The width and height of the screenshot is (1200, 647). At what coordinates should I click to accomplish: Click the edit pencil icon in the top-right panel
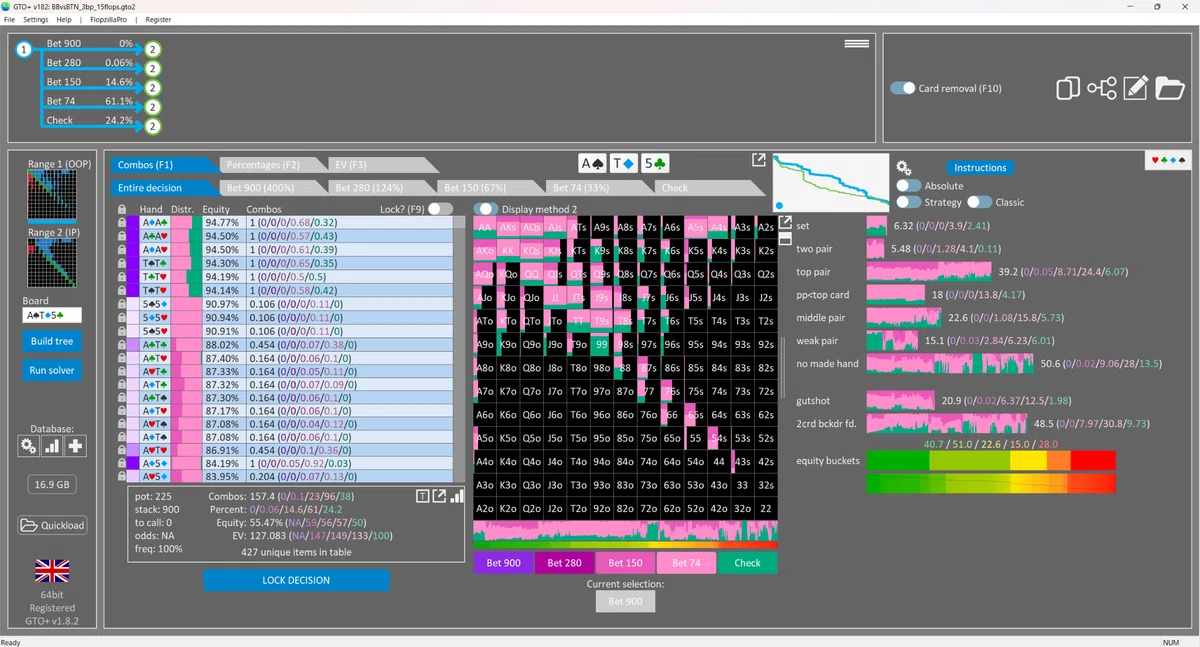1135,88
